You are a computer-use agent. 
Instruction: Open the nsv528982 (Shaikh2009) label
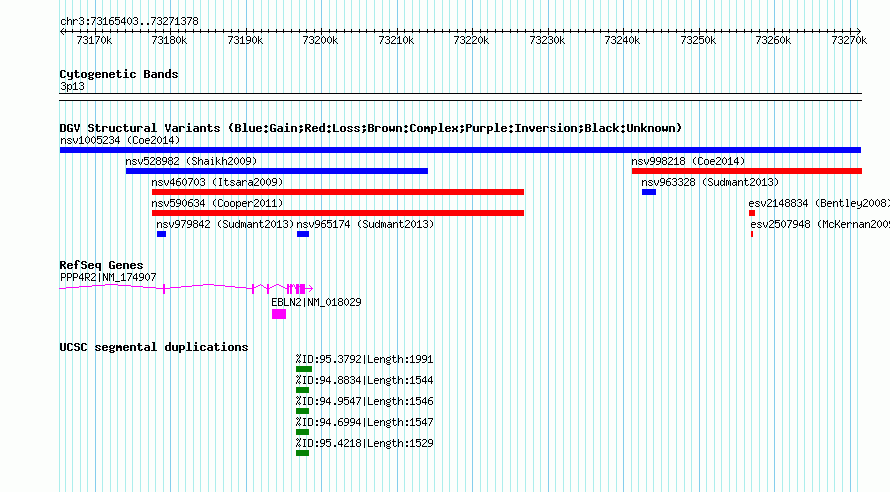tap(191, 162)
